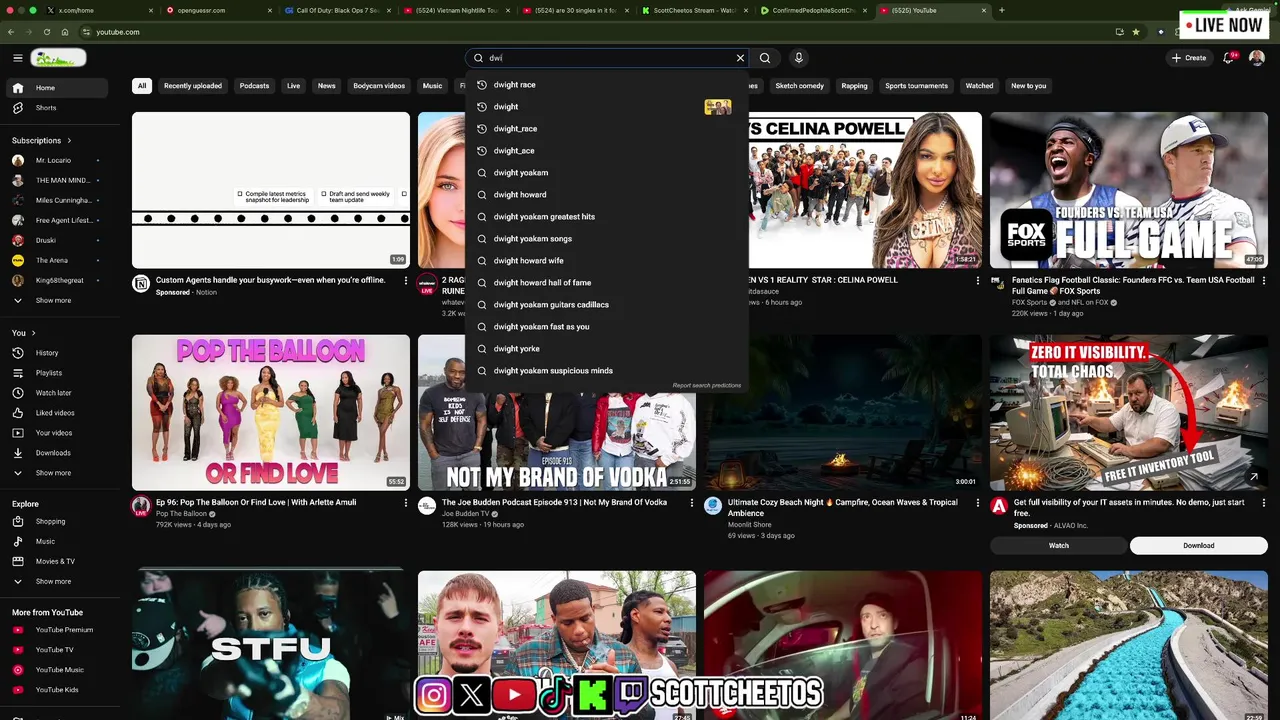Reload page with browser refresh button
Screen dimensions: 1280x720
[46, 32]
